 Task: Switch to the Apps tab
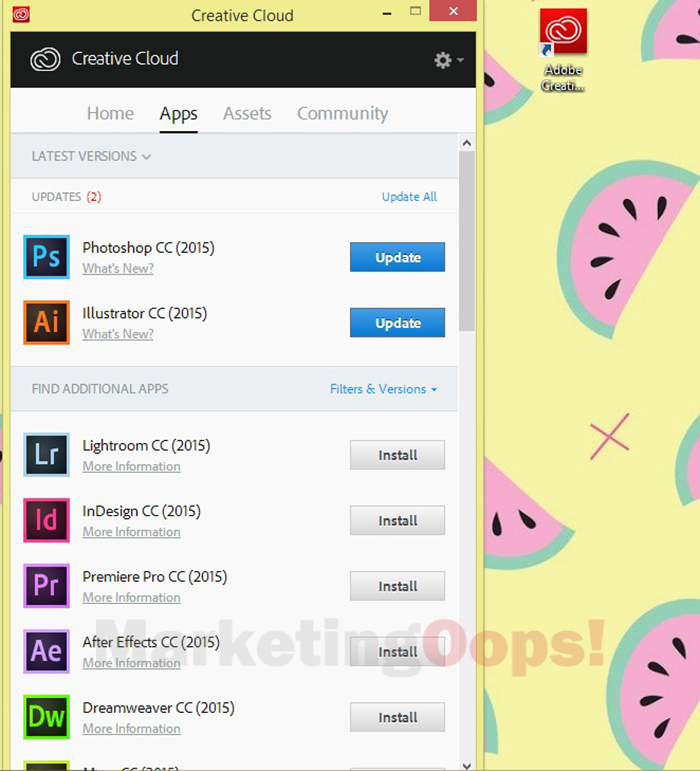click(x=178, y=114)
